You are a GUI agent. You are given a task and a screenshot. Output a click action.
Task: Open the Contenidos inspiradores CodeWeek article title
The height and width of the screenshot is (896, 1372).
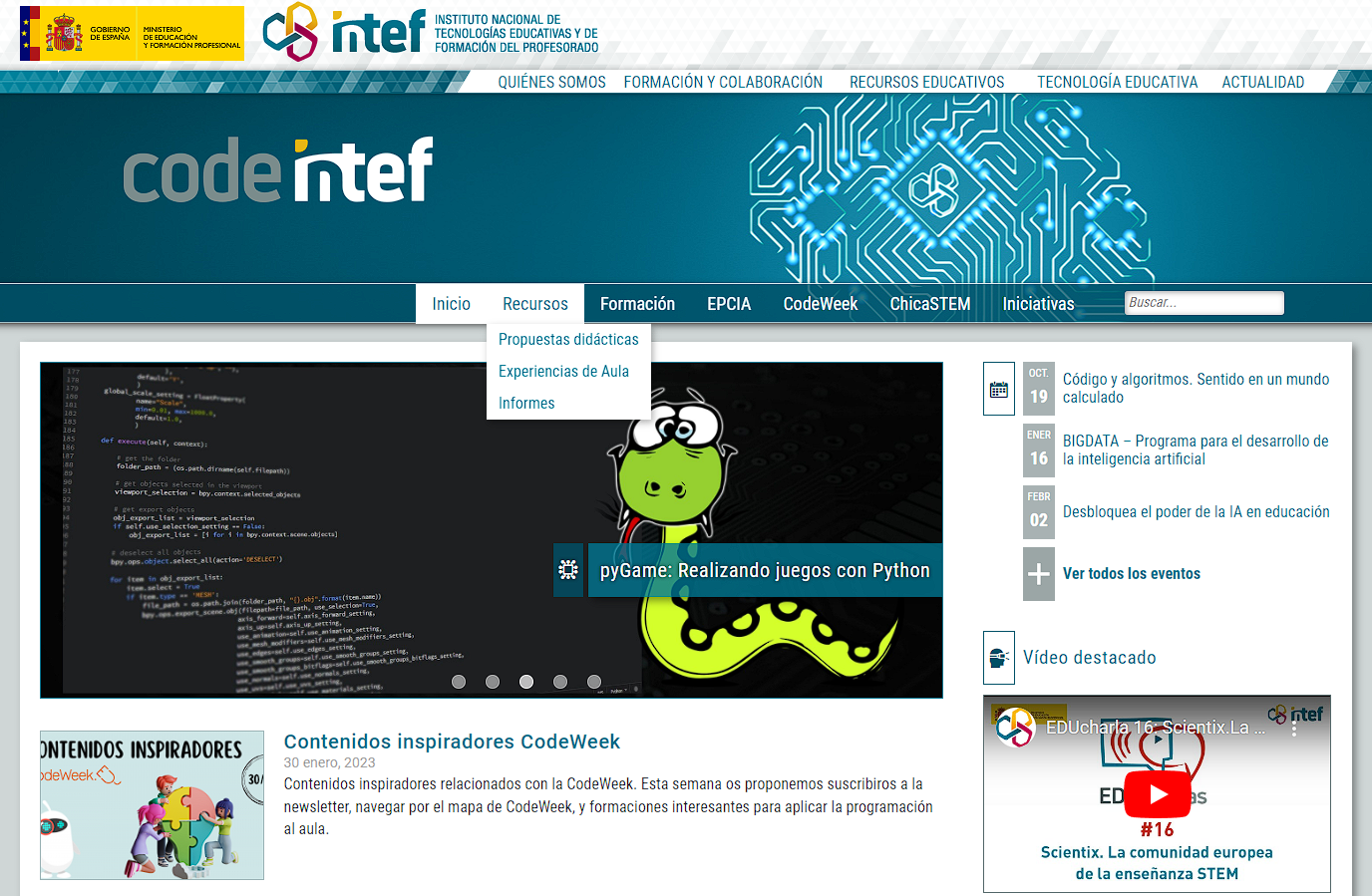452,742
